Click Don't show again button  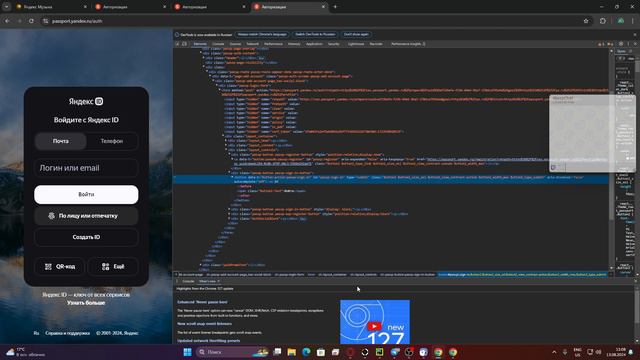click(x=356, y=34)
